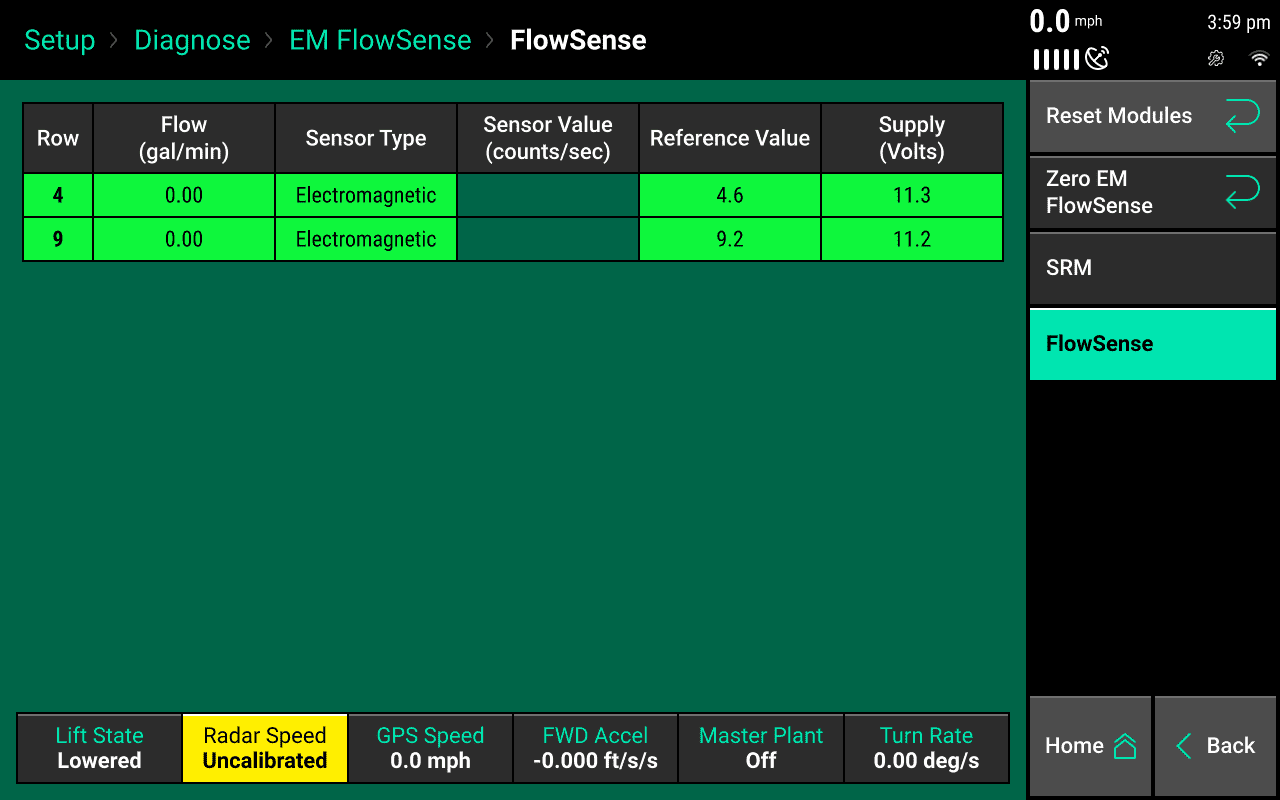Select row number 9 cell
Screen dimensions: 1280x800
(58, 239)
